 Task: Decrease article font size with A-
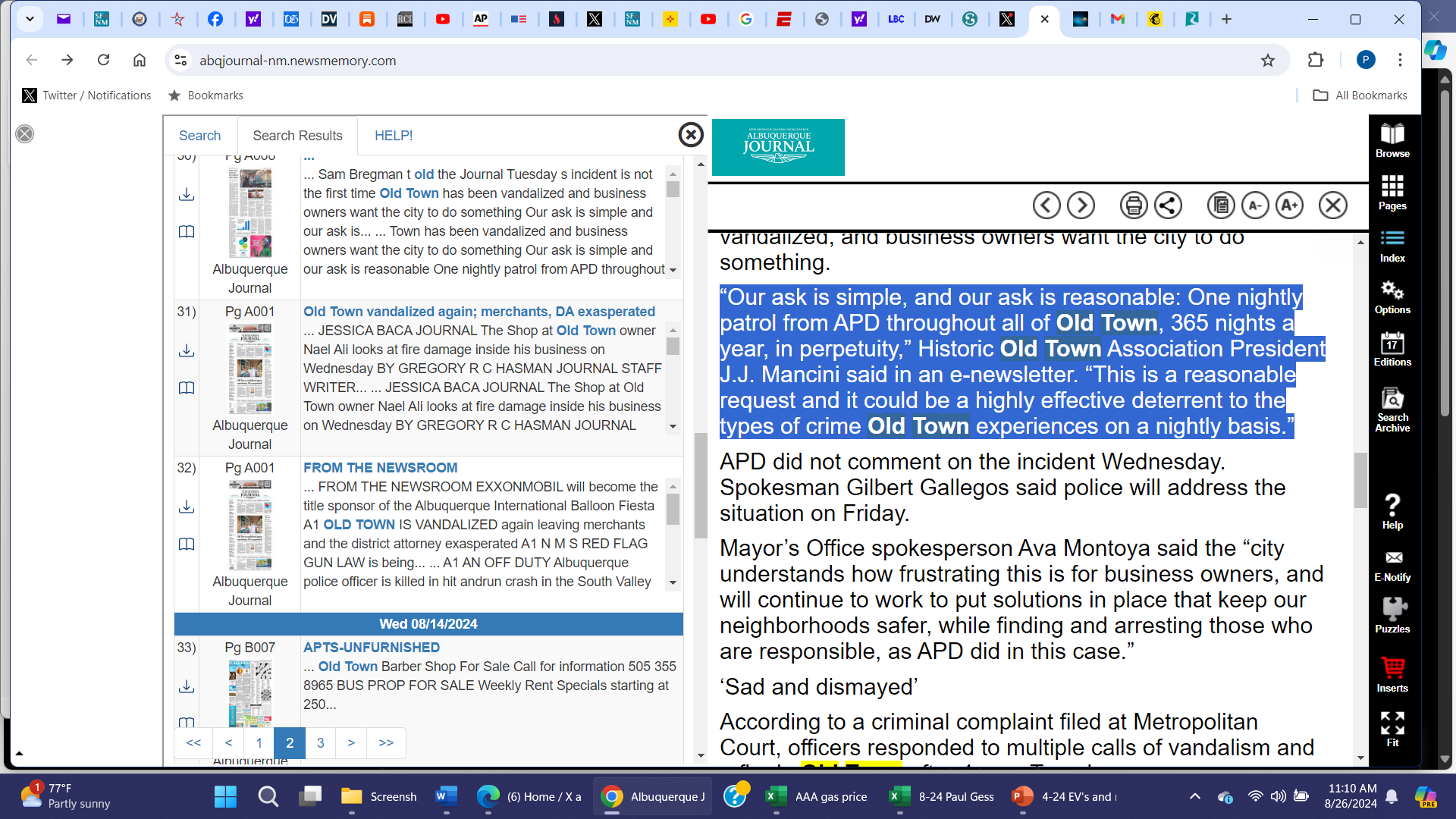tap(1255, 206)
